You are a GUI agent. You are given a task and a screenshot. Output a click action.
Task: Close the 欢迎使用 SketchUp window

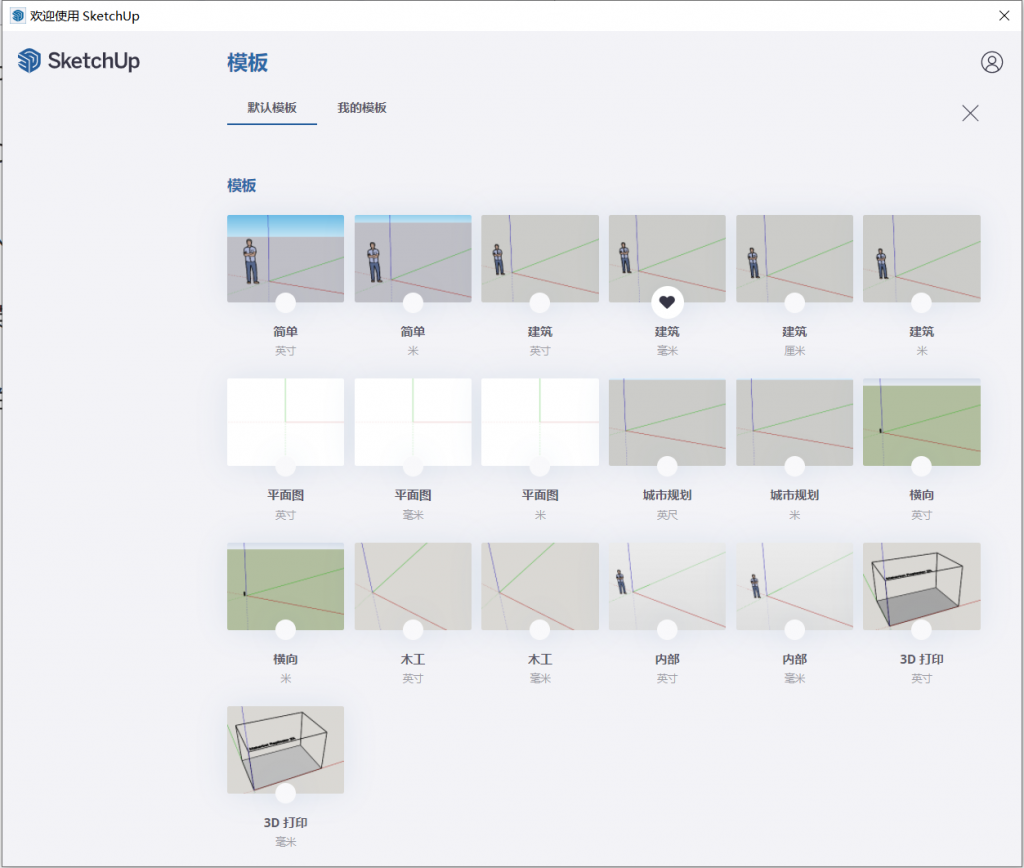1004,15
